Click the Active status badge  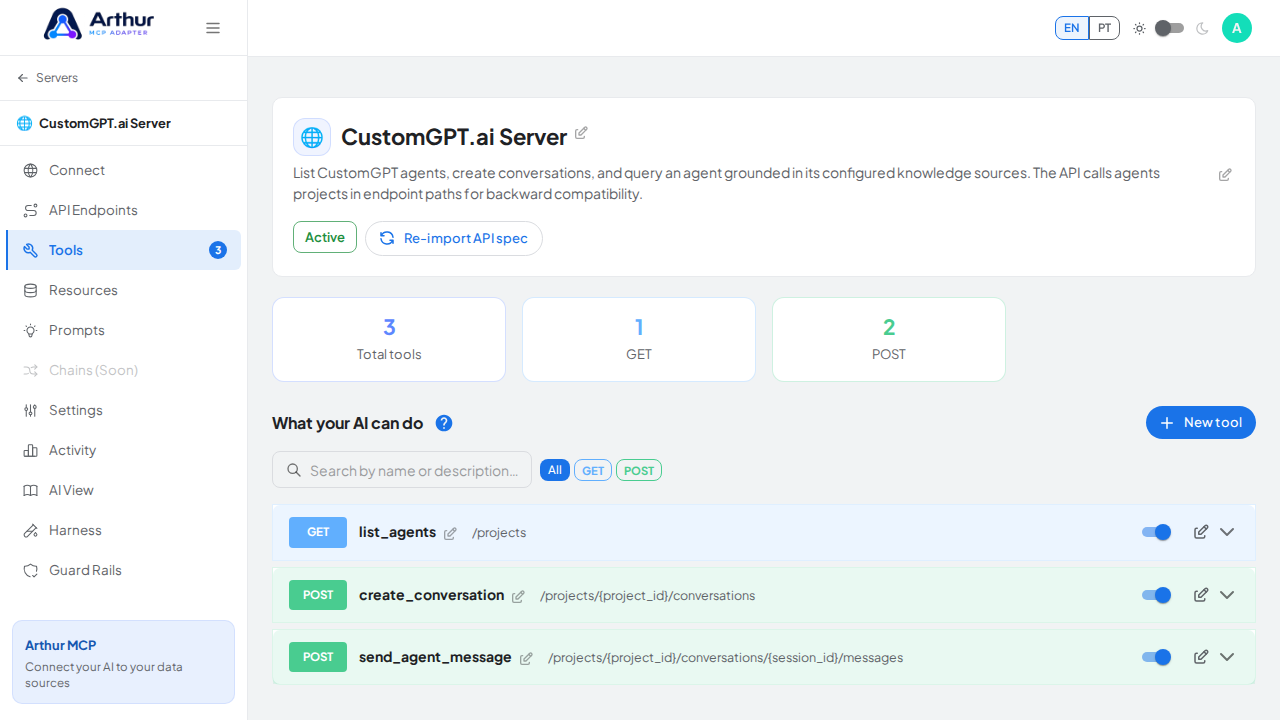[x=325, y=237]
